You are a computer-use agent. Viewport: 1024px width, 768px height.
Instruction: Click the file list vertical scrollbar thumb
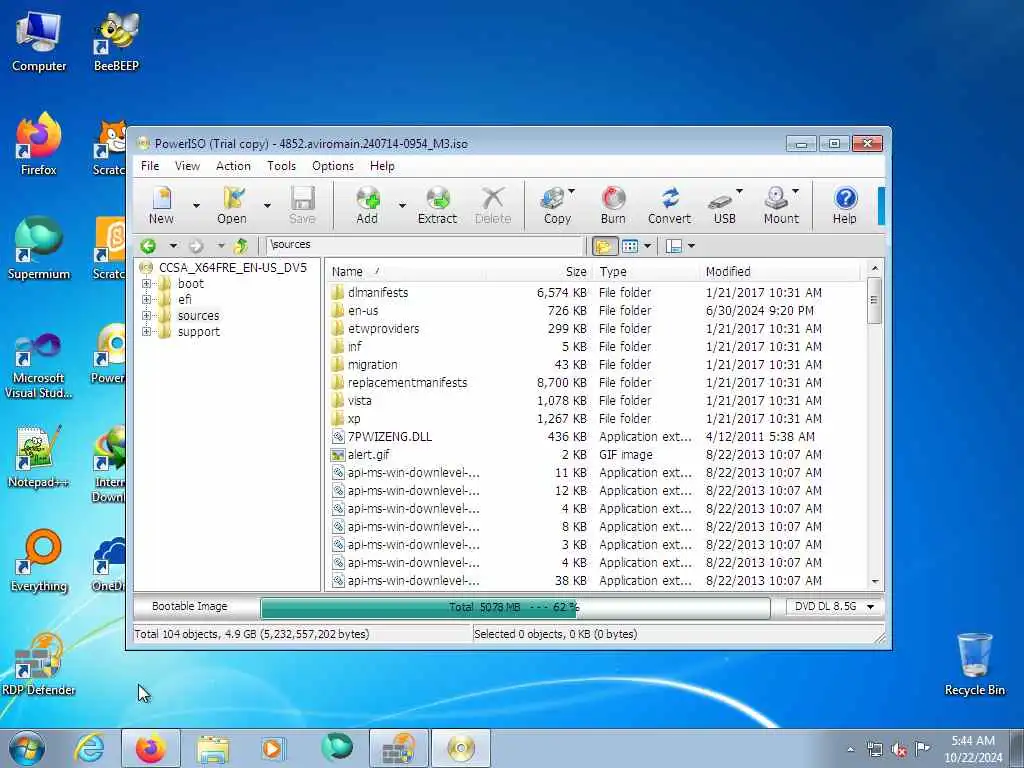[x=874, y=300]
